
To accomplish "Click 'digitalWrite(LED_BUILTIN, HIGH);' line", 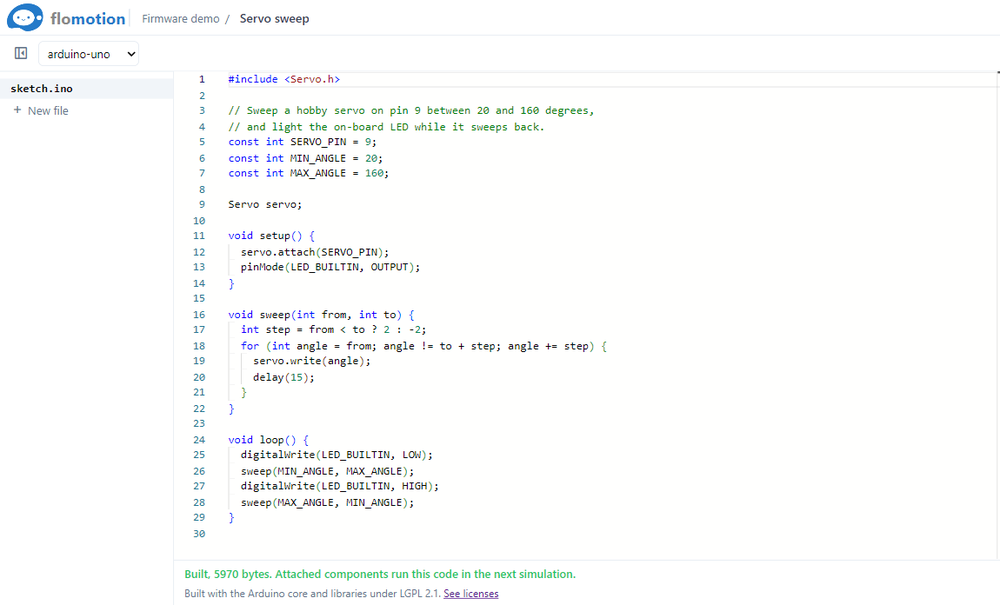I will [340, 485].
